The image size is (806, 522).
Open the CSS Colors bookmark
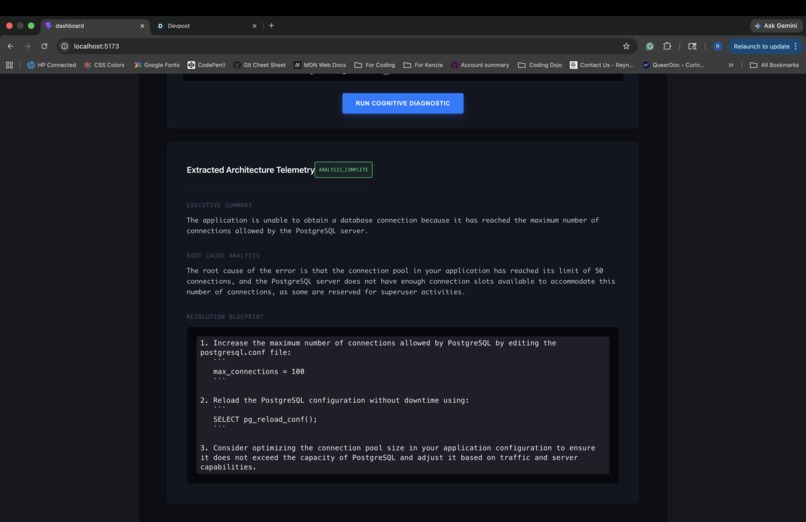tap(104, 65)
